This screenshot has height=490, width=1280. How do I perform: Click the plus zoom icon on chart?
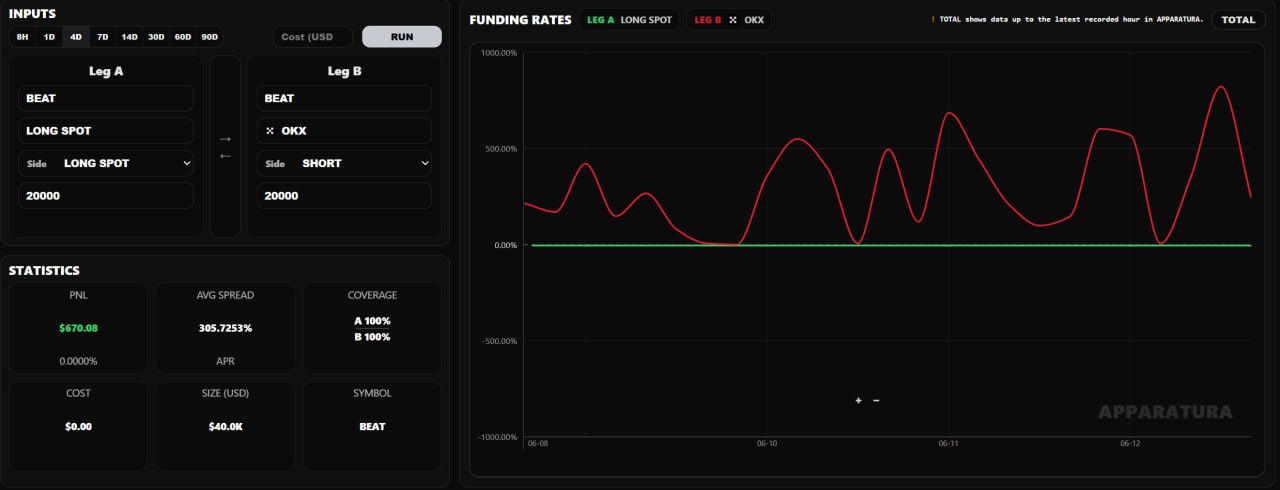(858, 400)
